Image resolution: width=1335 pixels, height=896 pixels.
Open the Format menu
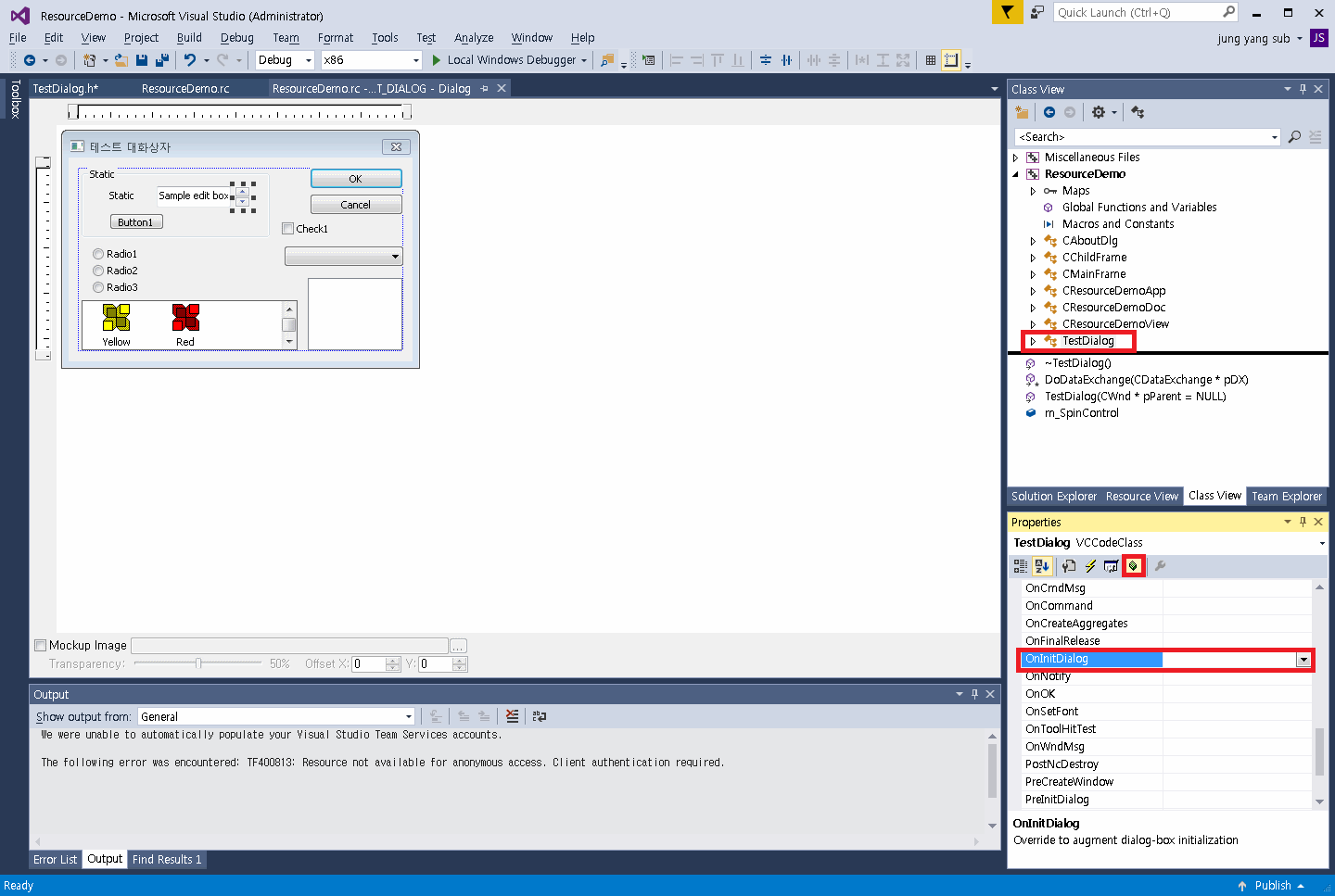click(x=336, y=38)
